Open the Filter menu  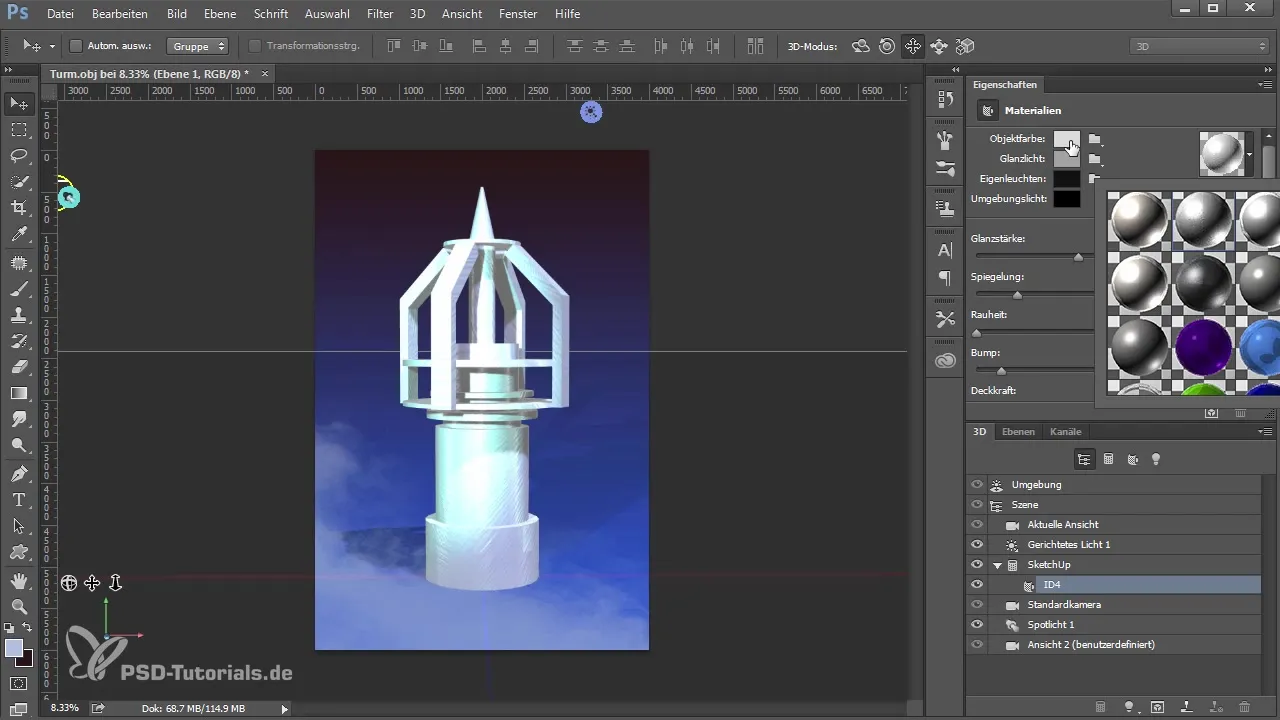(380, 14)
